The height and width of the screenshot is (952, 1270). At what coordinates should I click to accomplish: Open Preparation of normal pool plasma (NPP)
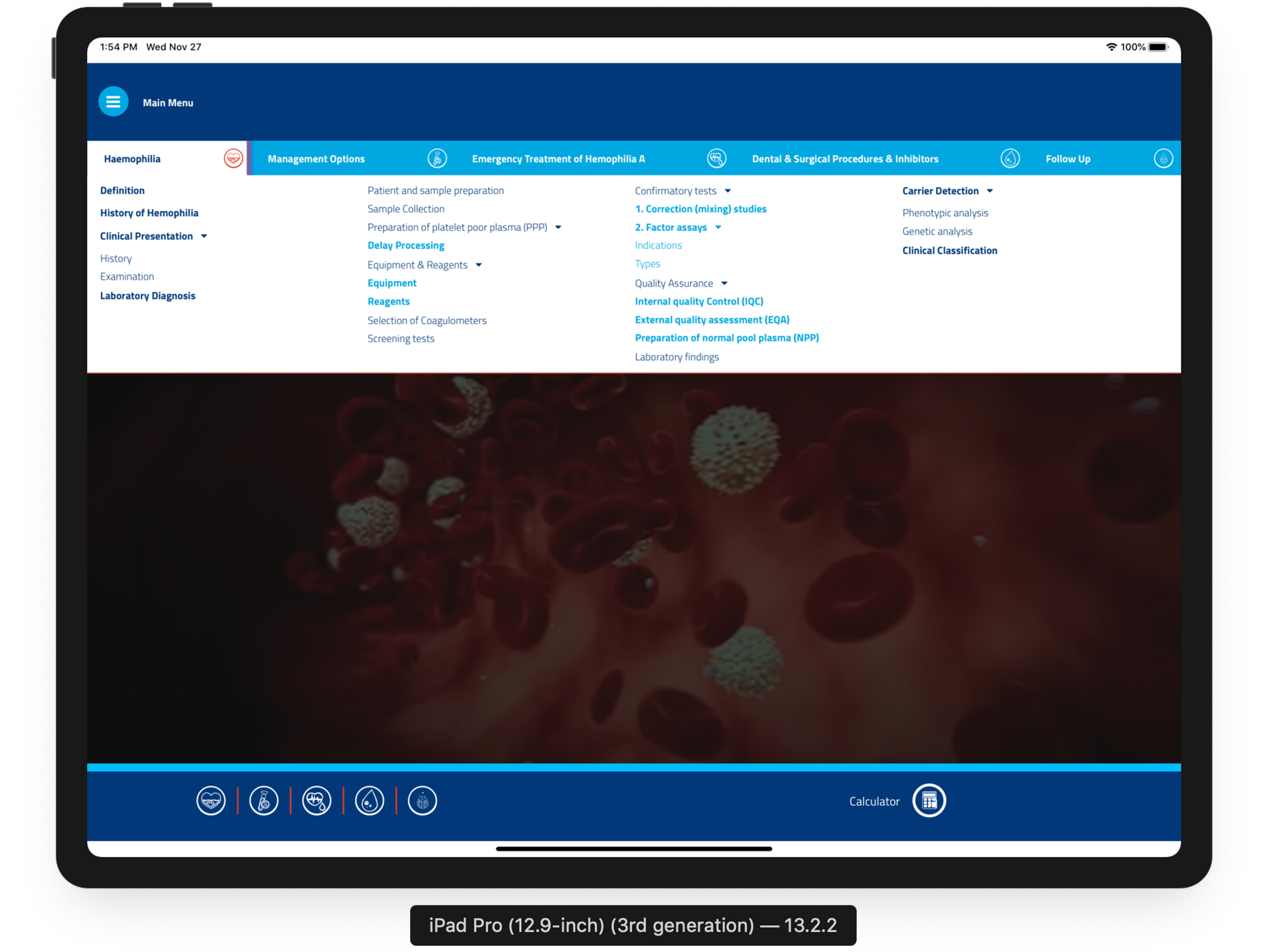pyautogui.click(x=727, y=338)
